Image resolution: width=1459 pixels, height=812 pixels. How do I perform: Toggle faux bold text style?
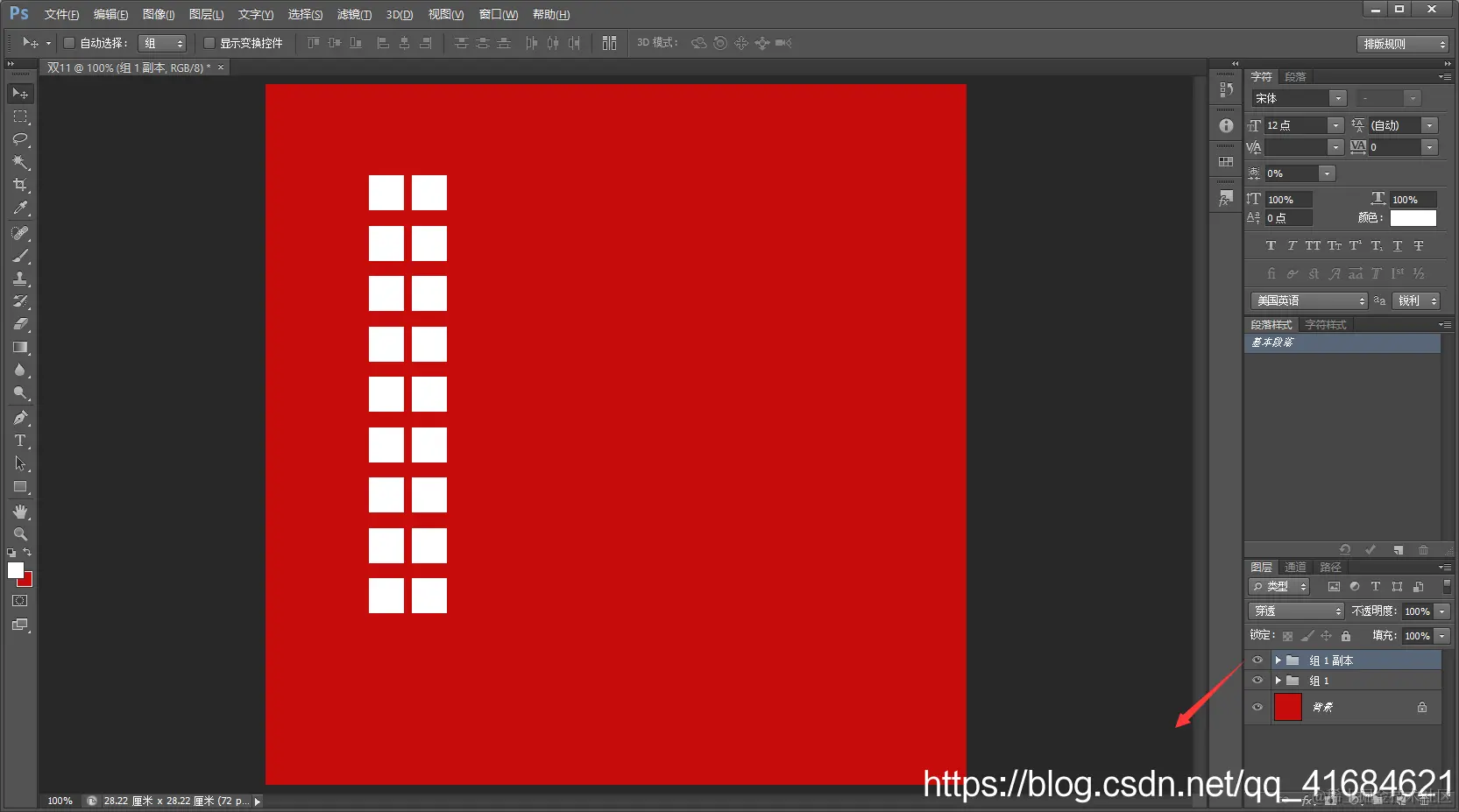click(1271, 246)
